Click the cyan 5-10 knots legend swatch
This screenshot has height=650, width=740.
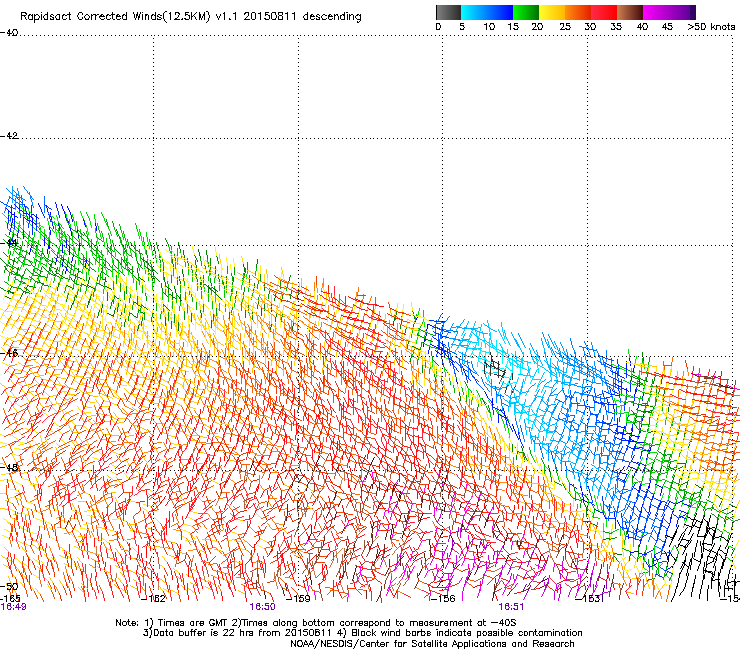pyautogui.click(x=474, y=12)
